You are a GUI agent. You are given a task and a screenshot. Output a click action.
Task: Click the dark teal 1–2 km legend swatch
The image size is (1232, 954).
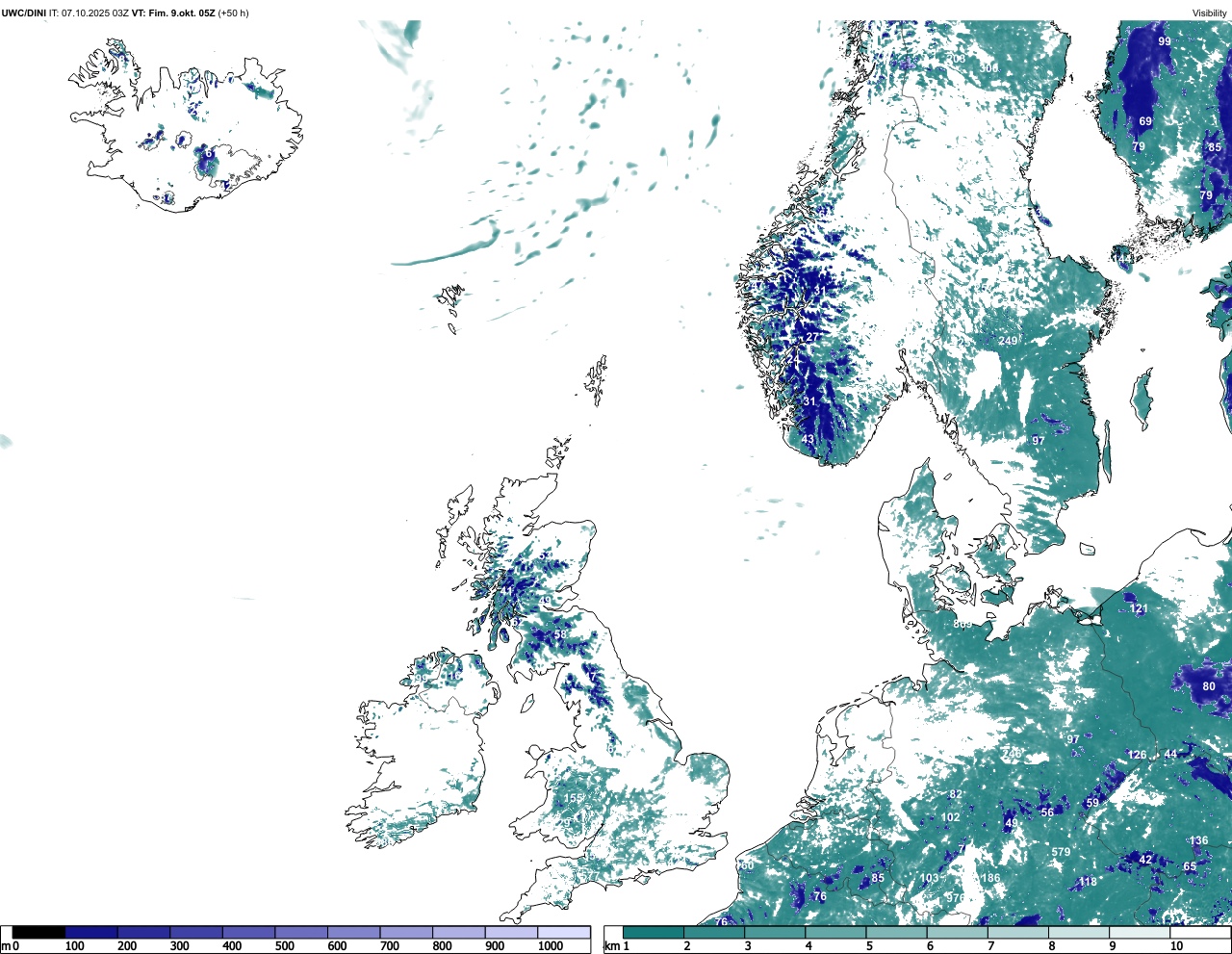(x=654, y=932)
